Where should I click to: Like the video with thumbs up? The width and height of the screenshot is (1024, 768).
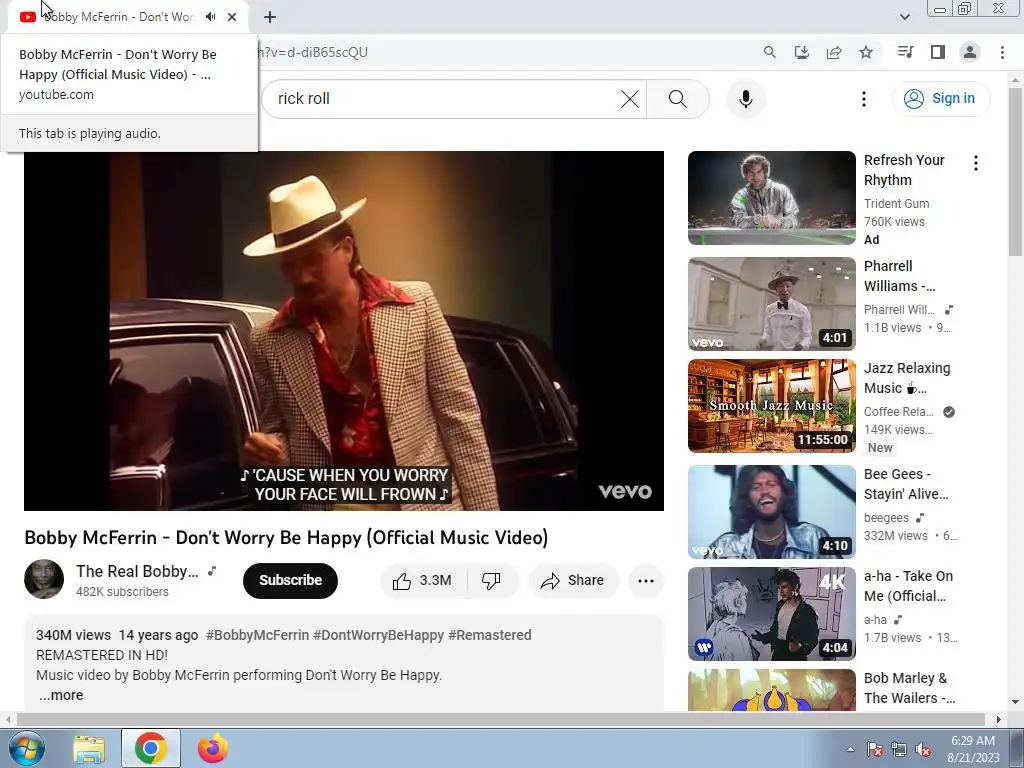tap(423, 581)
